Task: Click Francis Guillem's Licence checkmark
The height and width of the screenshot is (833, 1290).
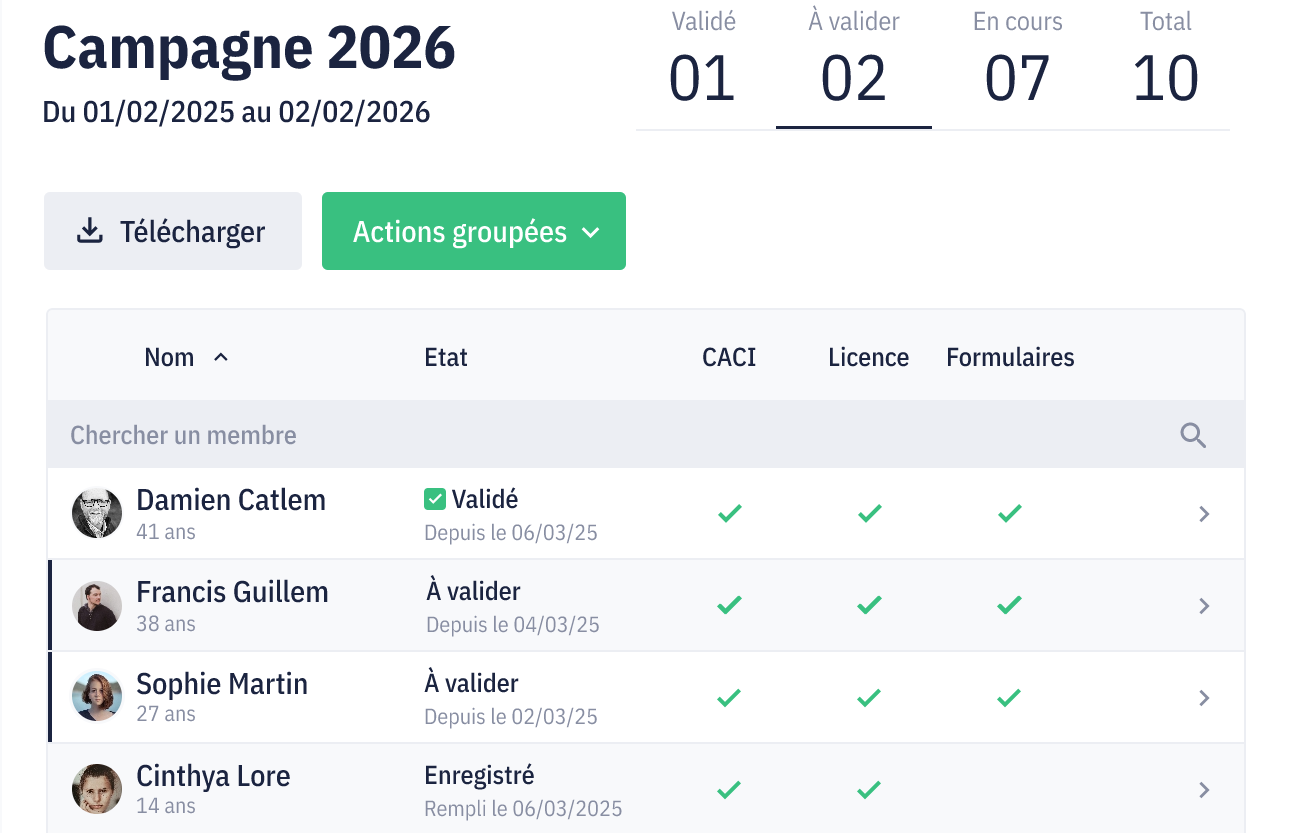Action: (869, 605)
